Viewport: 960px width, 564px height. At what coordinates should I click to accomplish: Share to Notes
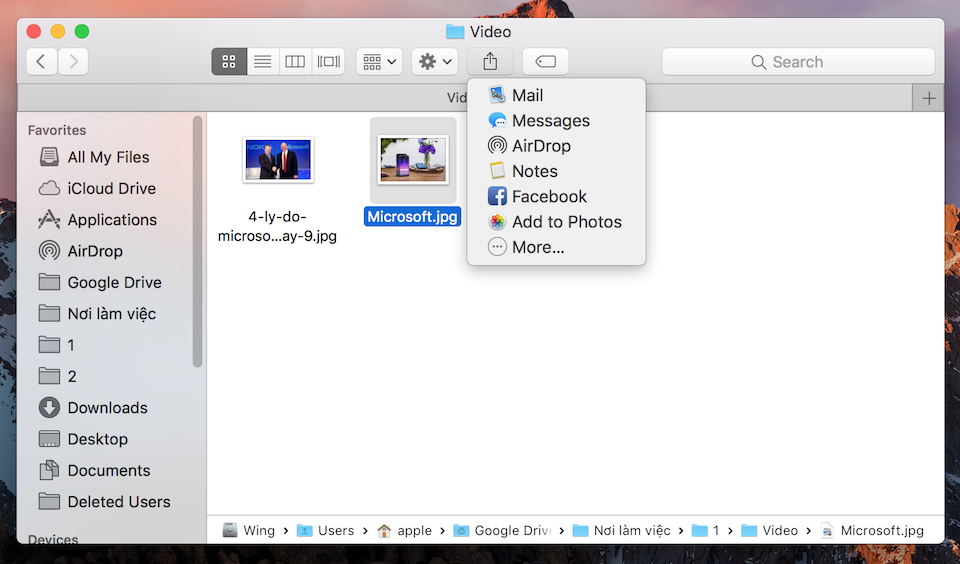point(556,171)
